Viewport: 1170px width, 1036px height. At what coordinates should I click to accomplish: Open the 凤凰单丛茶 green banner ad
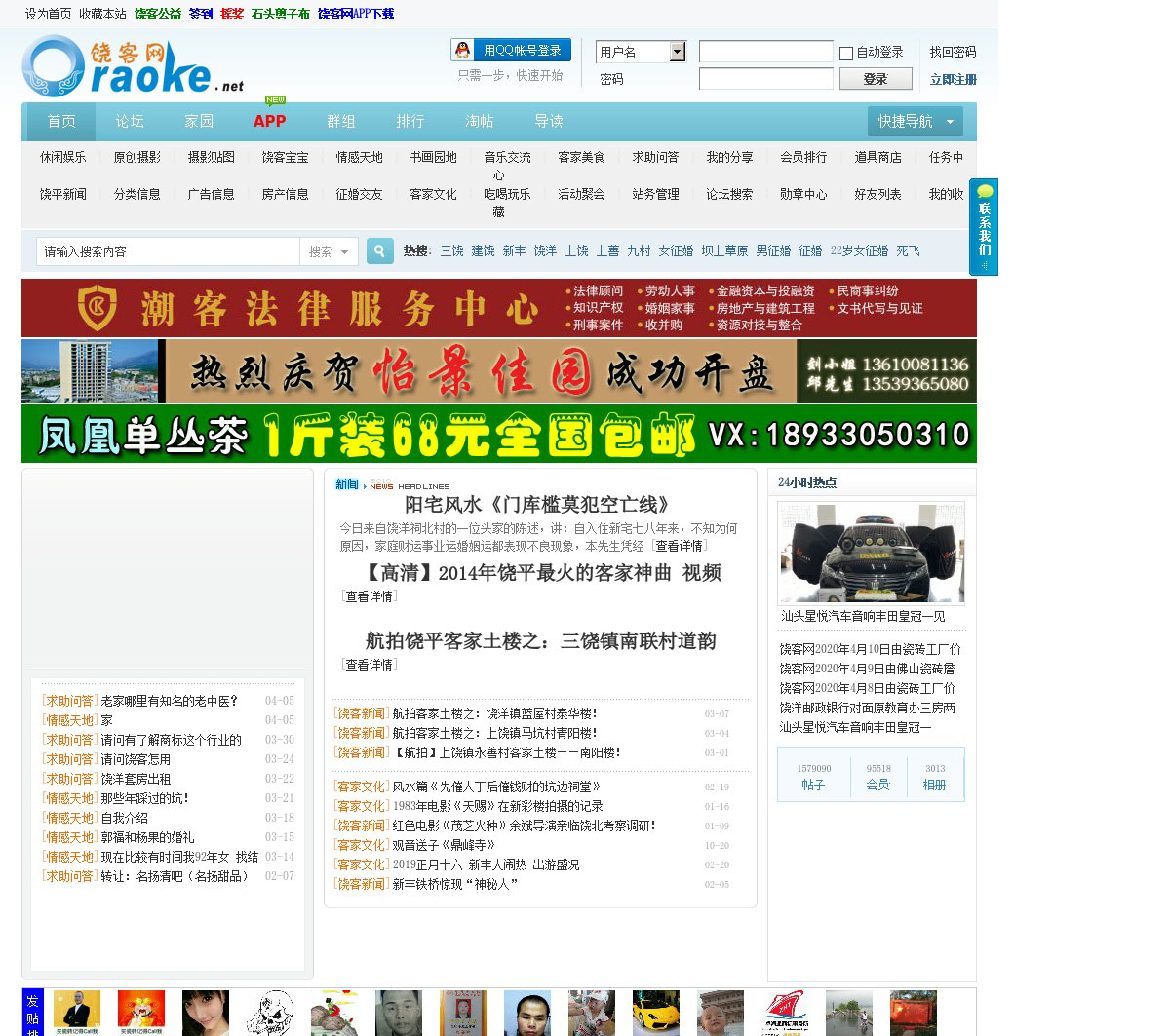498,434
